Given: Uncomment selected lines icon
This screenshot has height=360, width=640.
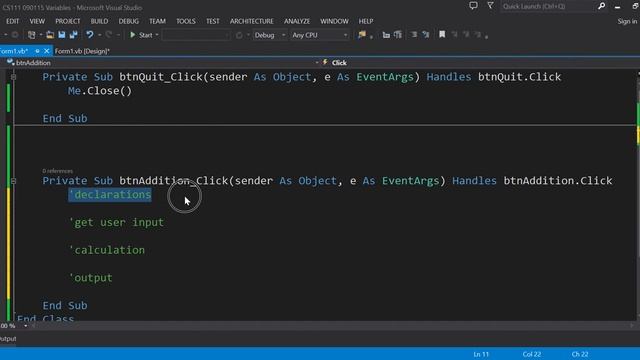Looking at the screenshot, I should coord(426,35).
